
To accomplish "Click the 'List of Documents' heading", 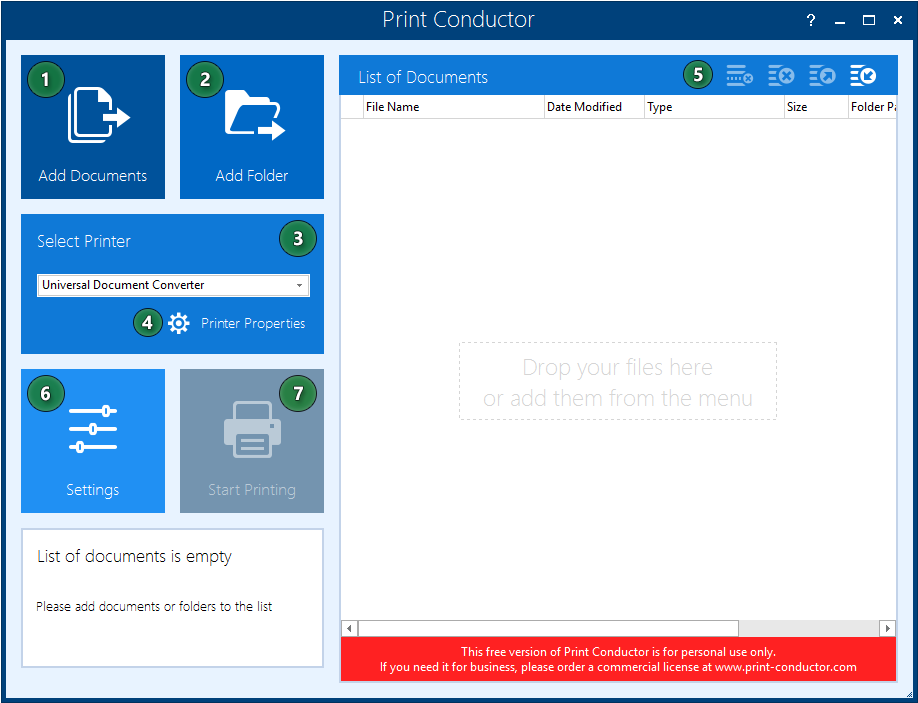I will coord(423,77).
